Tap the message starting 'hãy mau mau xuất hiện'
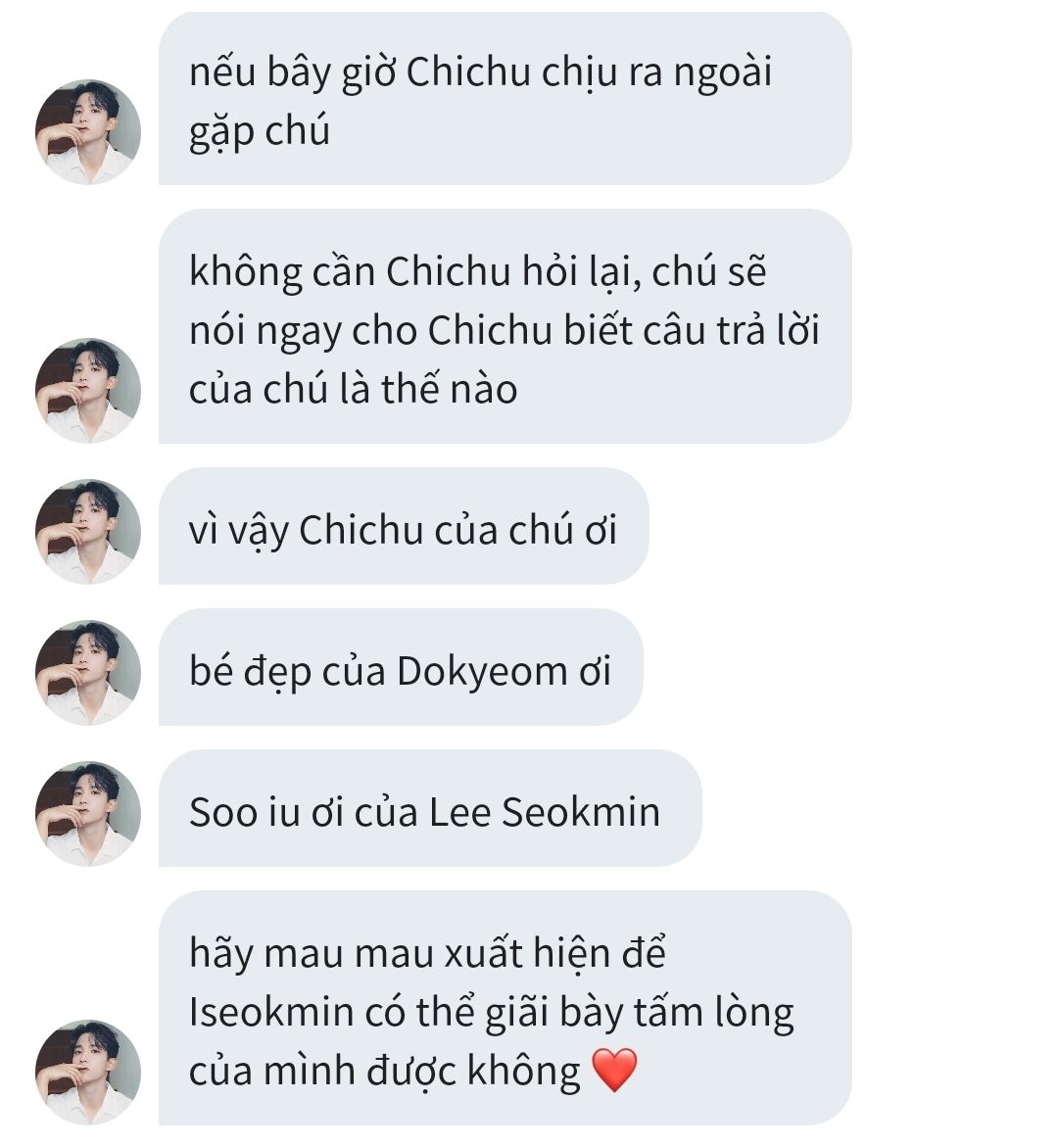Image resolution: width=1058 pixels, height=1148 pixels. coord(505,1008)
